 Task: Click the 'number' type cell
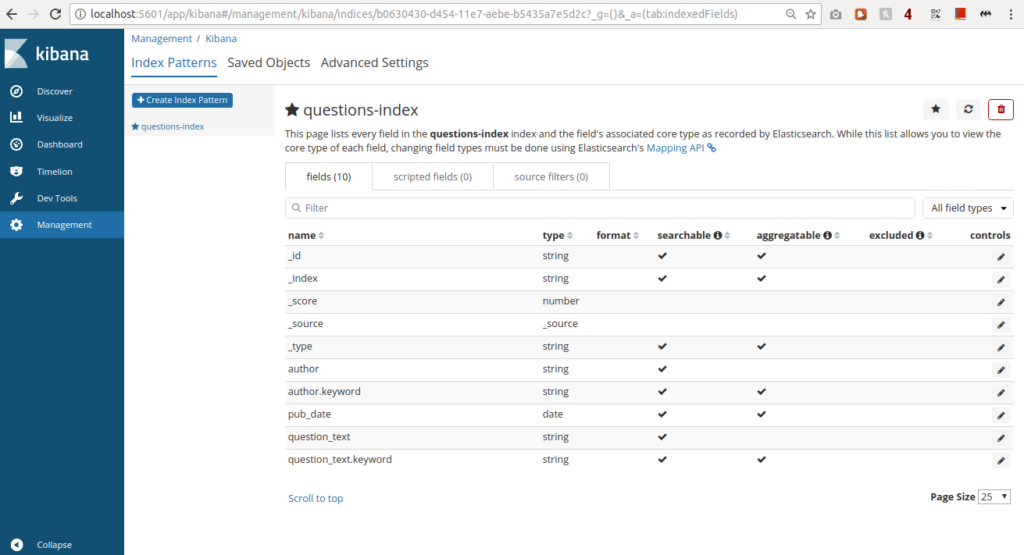pos(560,301)
